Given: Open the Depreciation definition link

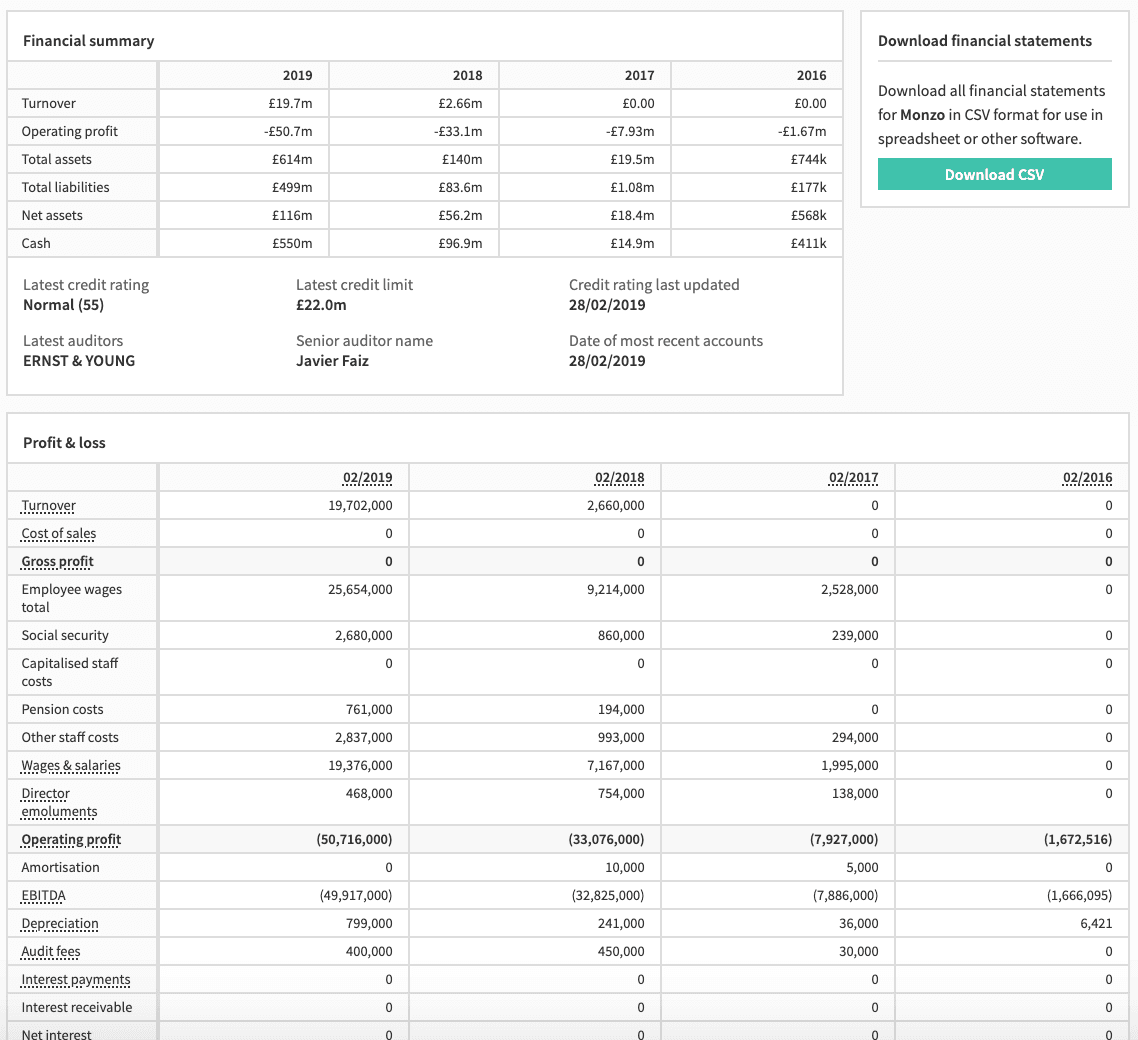Looking at the screenshot, I should coord(60,924).
